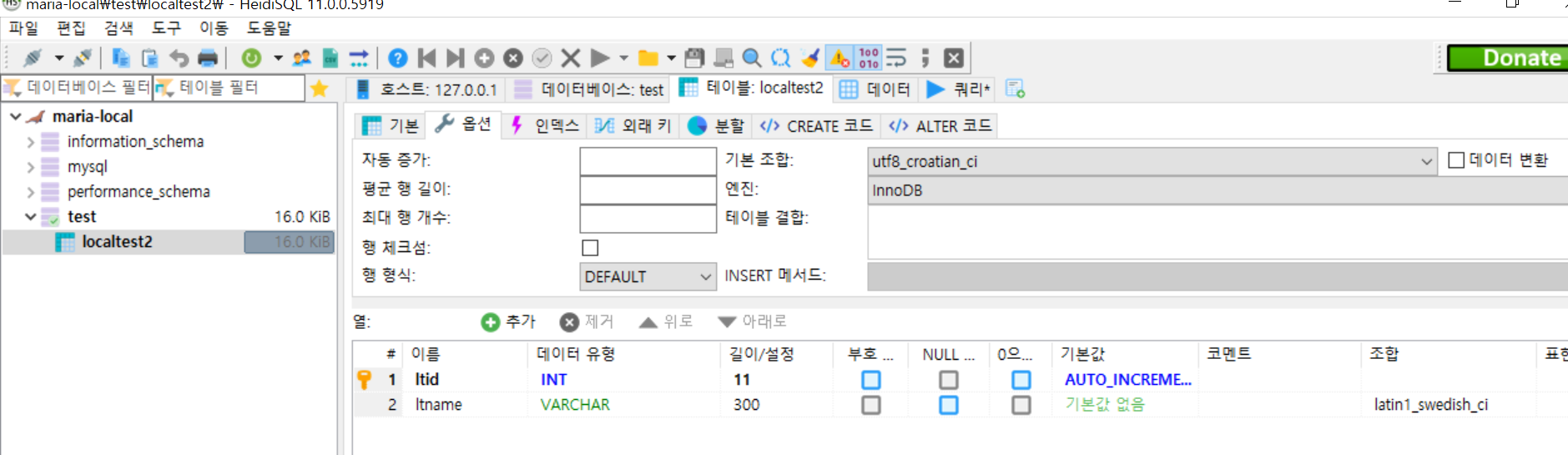Open dropdown arrow next to connect icon
The height and width of the screenshot is (455, 1568).
click(x=59, y=58)
